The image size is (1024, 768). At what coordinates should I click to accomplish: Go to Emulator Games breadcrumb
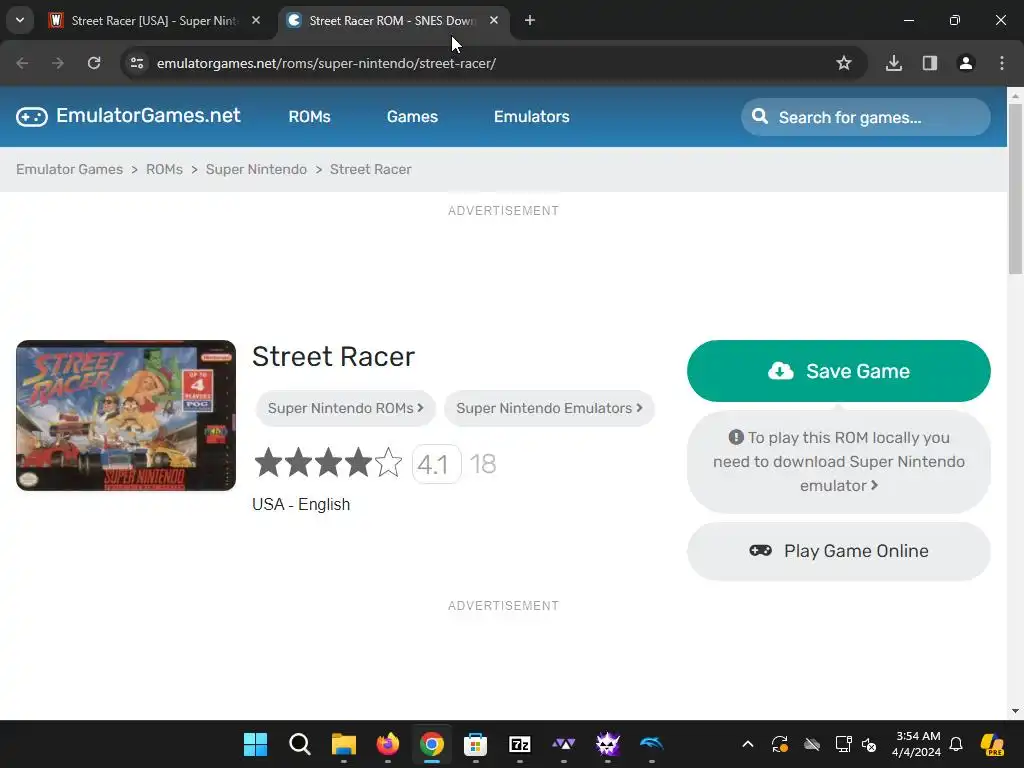[x=69, y=169]
